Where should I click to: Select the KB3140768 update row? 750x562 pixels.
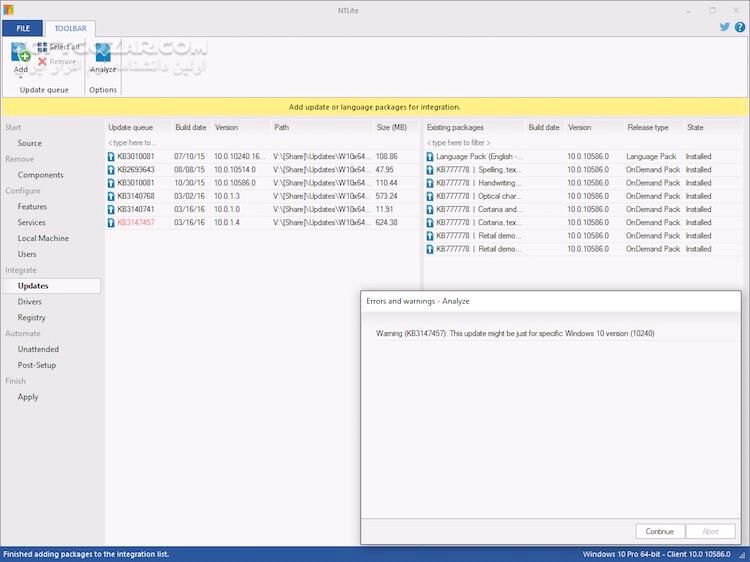click(250, 196)
